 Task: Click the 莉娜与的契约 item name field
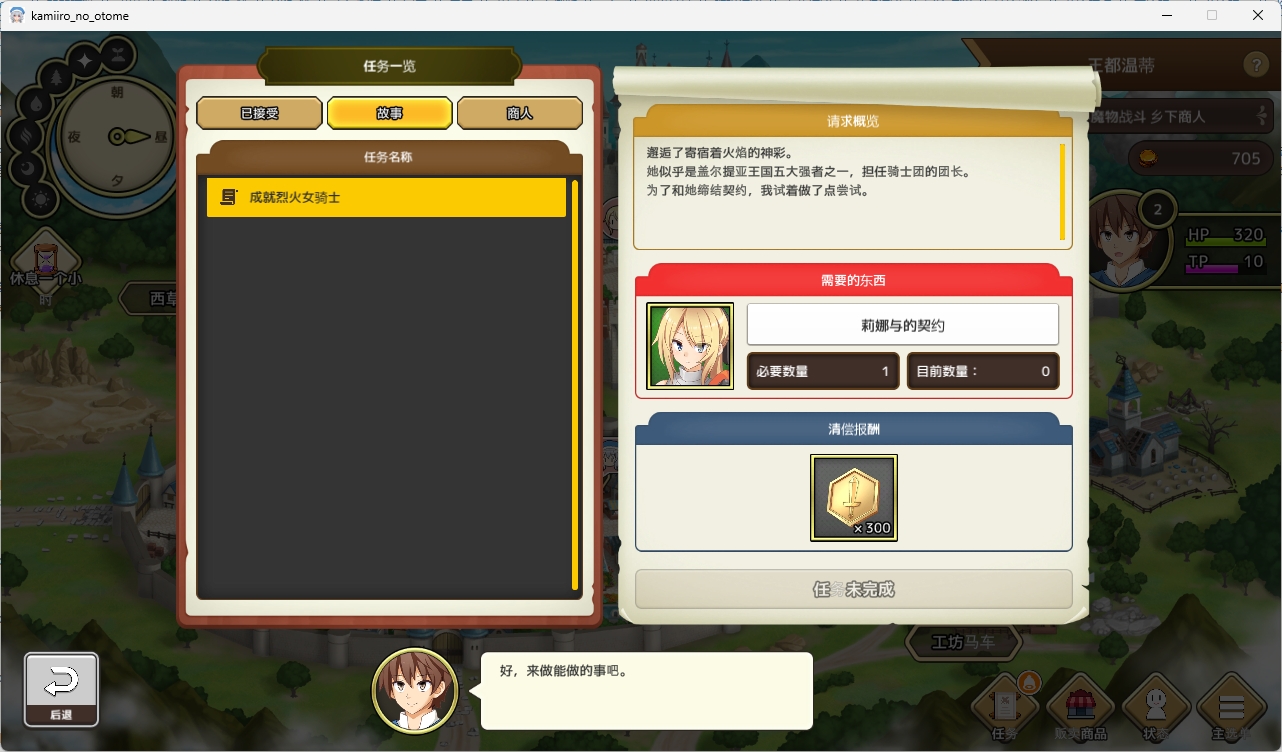(x=903, y=325)
